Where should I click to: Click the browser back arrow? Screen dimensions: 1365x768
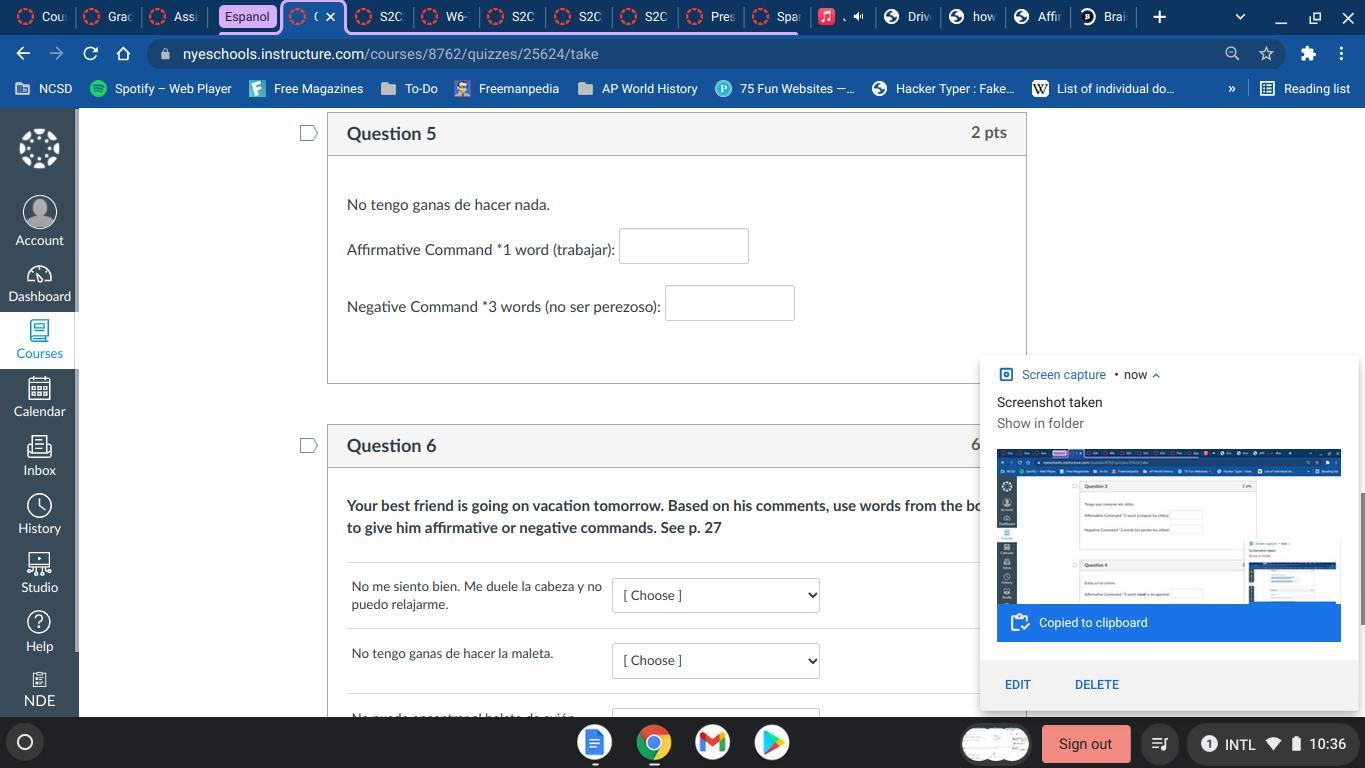(23, 54)
